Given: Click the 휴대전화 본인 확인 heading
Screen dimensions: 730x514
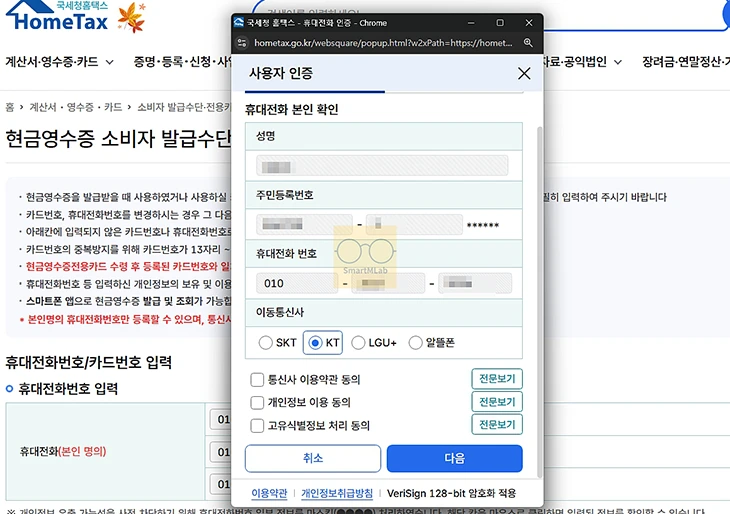Looking at the screenshot, I should (x=291, y=109).
